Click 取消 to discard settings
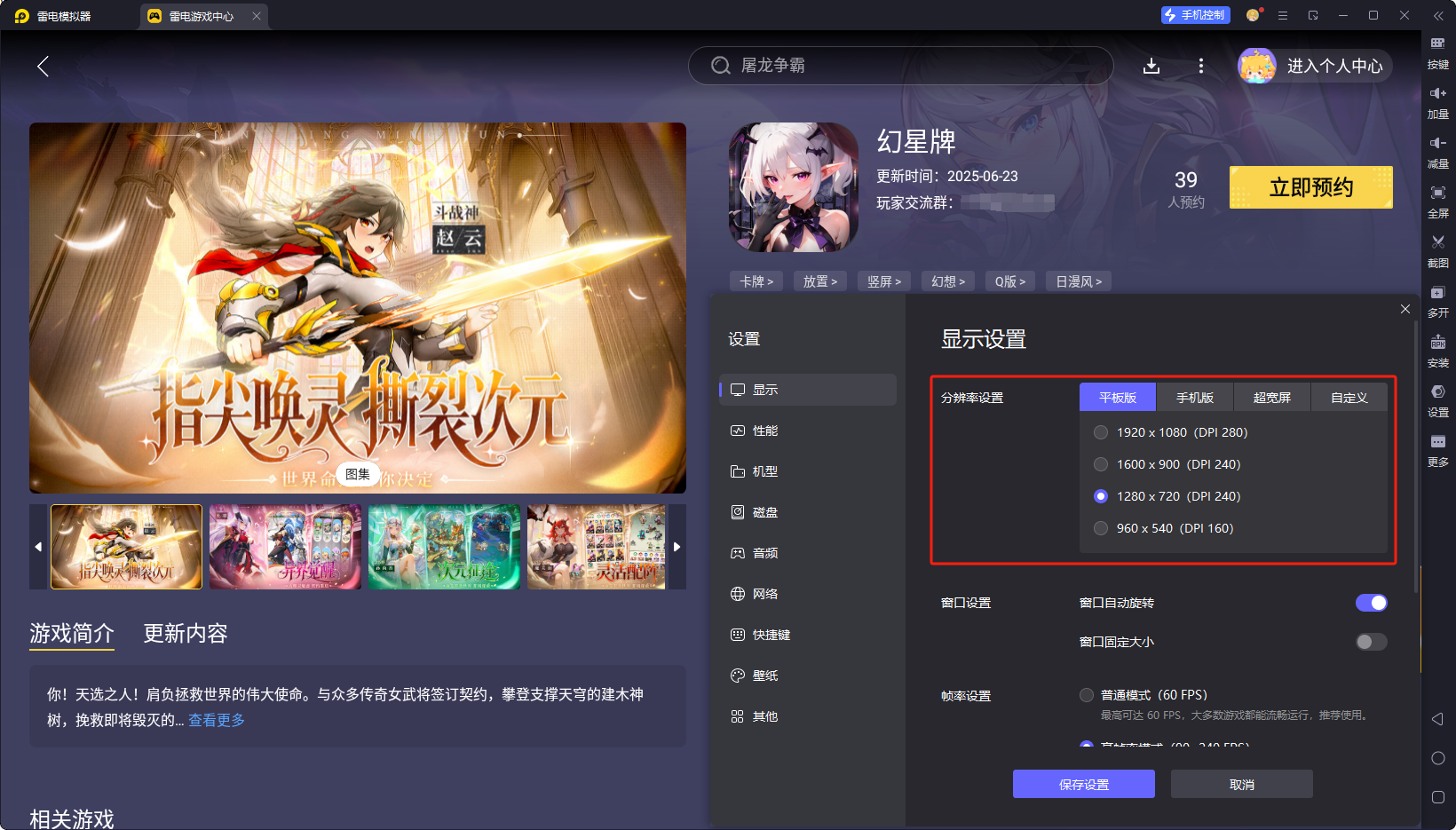The width and height of the screenshot is (1456, 830). click(x=1242, y=784)
